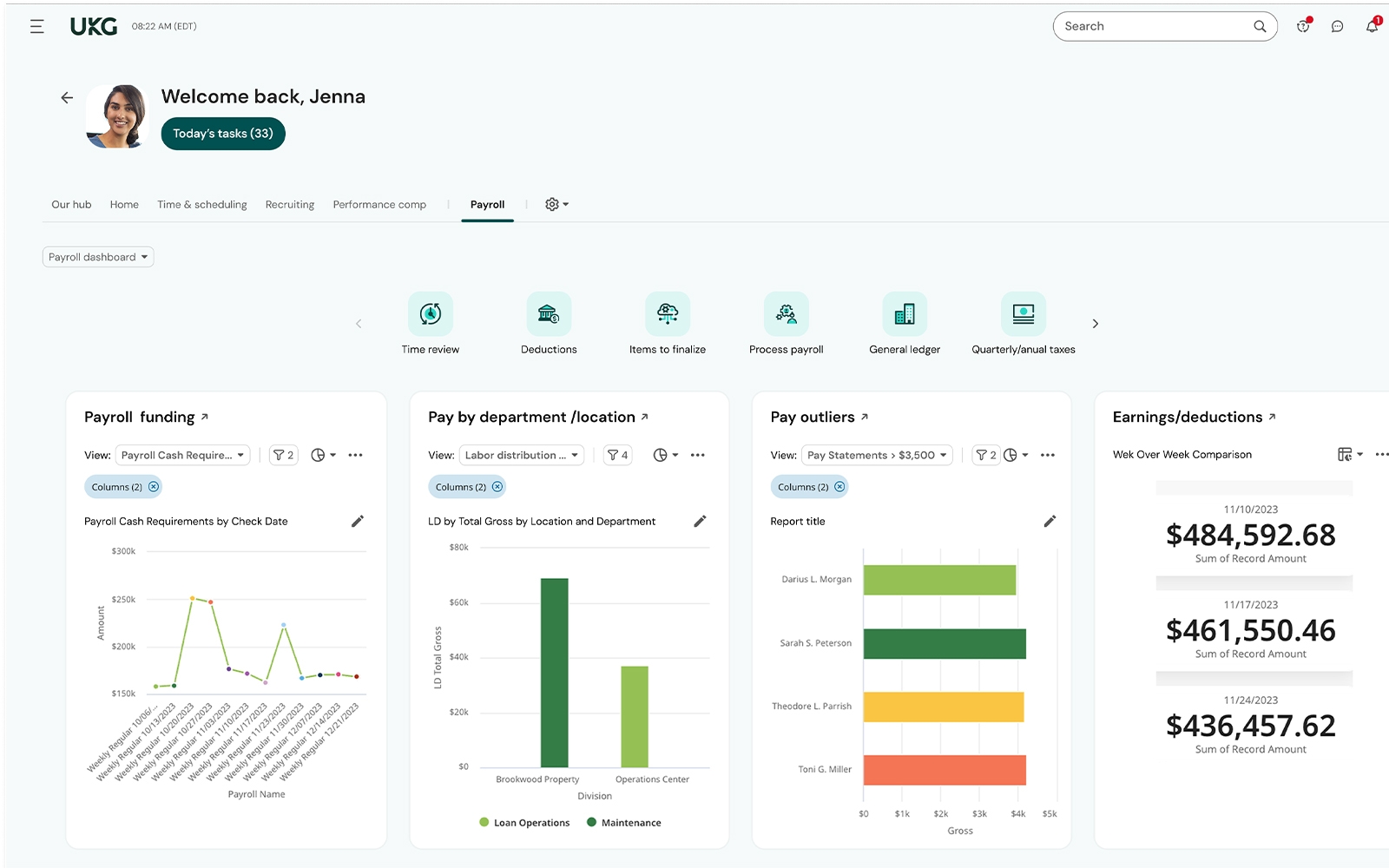Open the Pay Statements > $3,500 view dropdown
The width and height of the screenshot is (1389, 868).
click(x=877, y=455)
